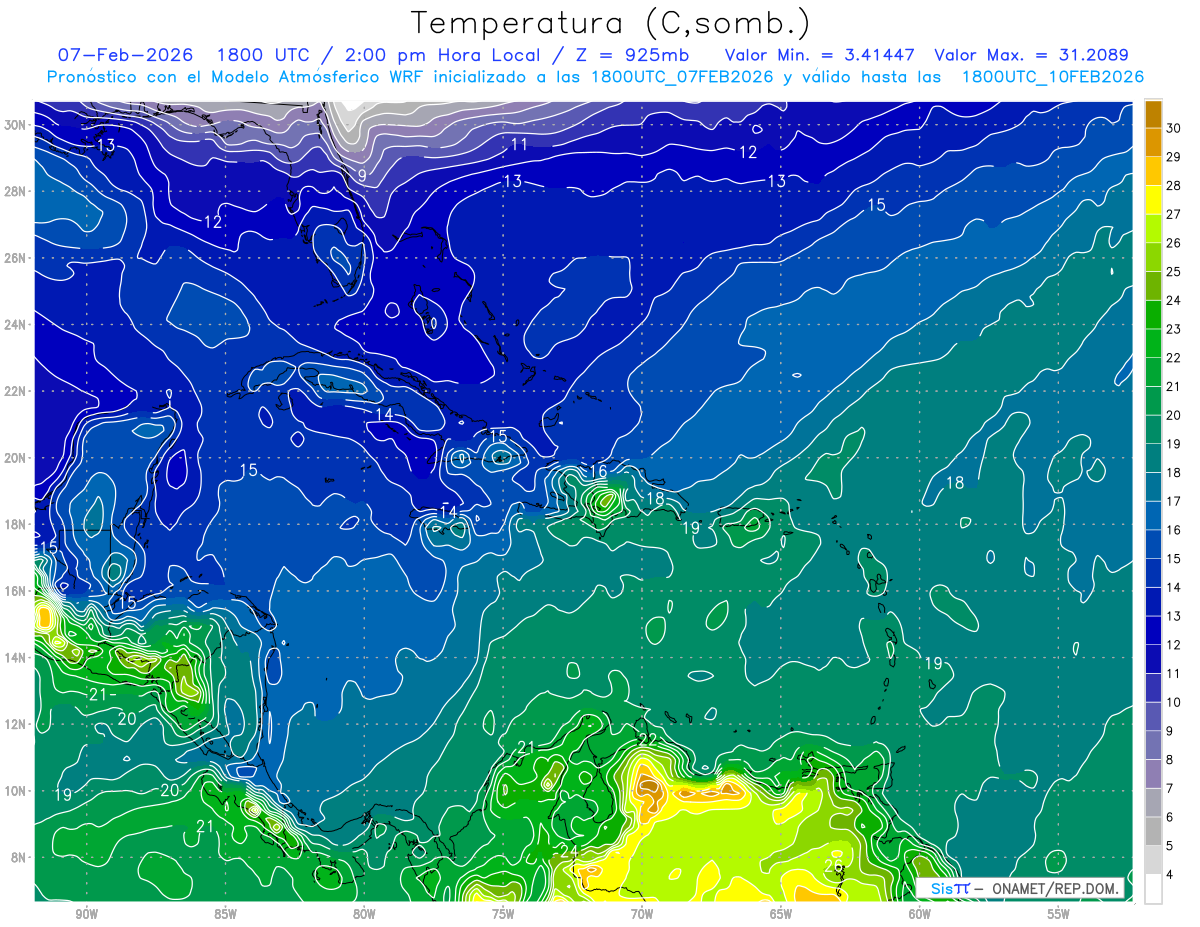
Task: Click the longitude axis label "60W"
Action: pyautogui.click(x=920, y=914)
